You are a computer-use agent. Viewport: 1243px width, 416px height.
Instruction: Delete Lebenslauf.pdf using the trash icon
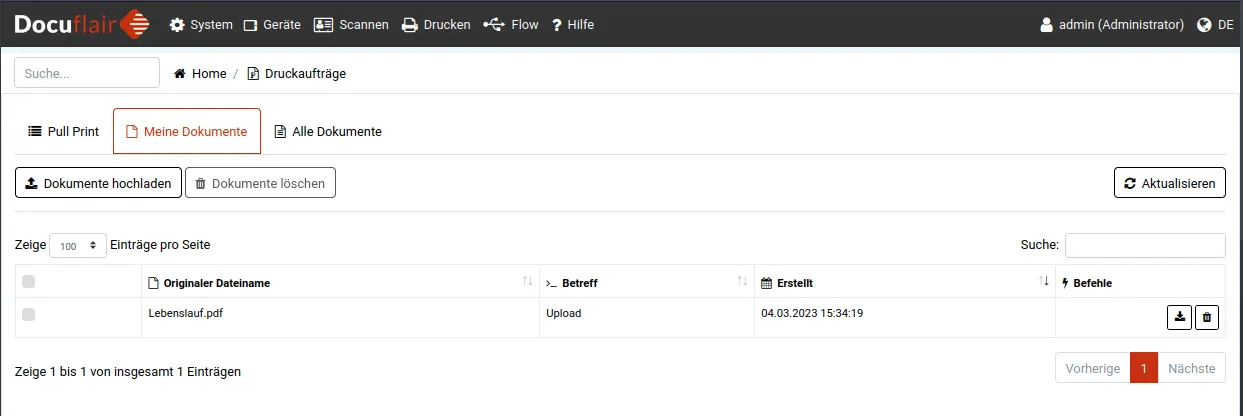tap(1207, 317)
